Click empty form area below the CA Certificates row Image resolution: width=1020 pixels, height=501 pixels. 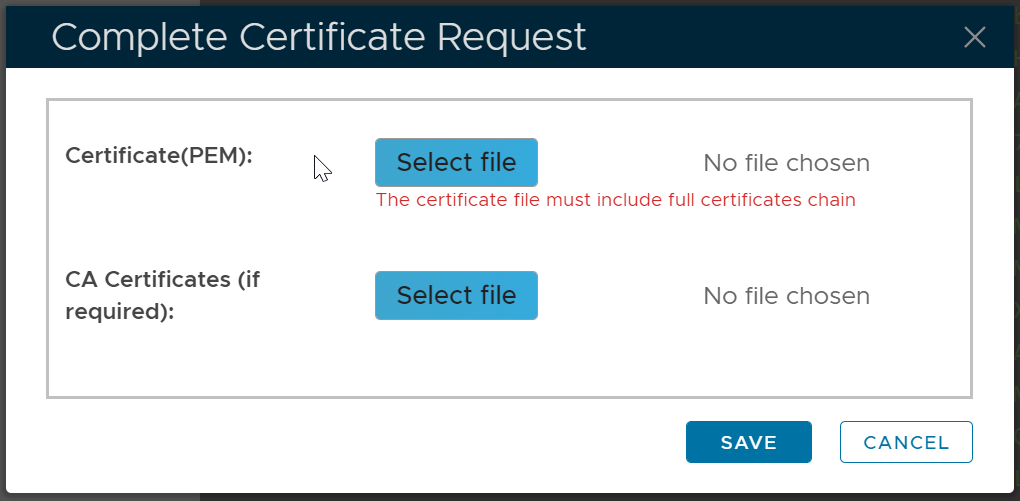(x=500, y=362)
